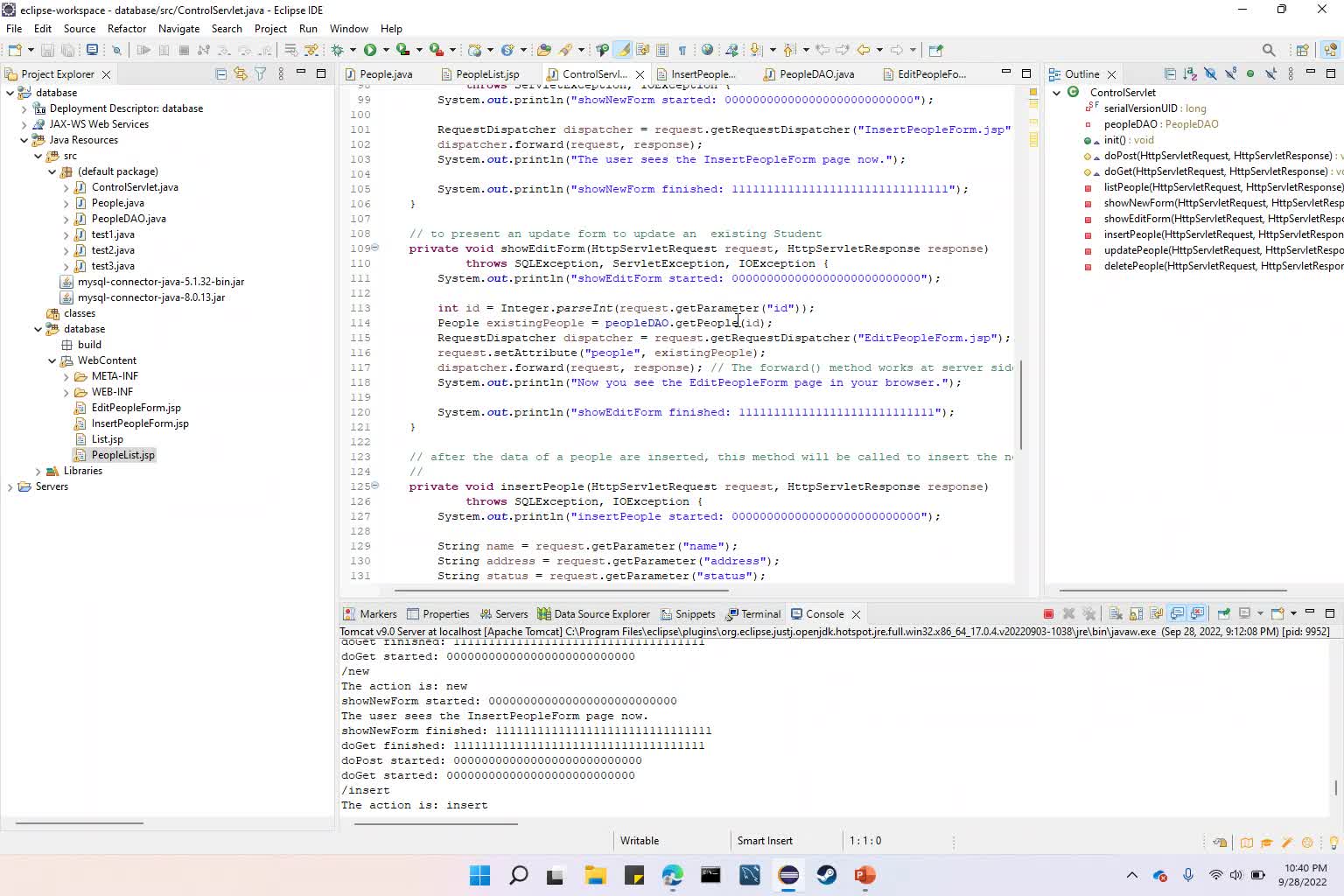The image size is (1344, 896).
Task: Select ControlServlet.java in Project Explorer
Action: click(x=135, y=187)
